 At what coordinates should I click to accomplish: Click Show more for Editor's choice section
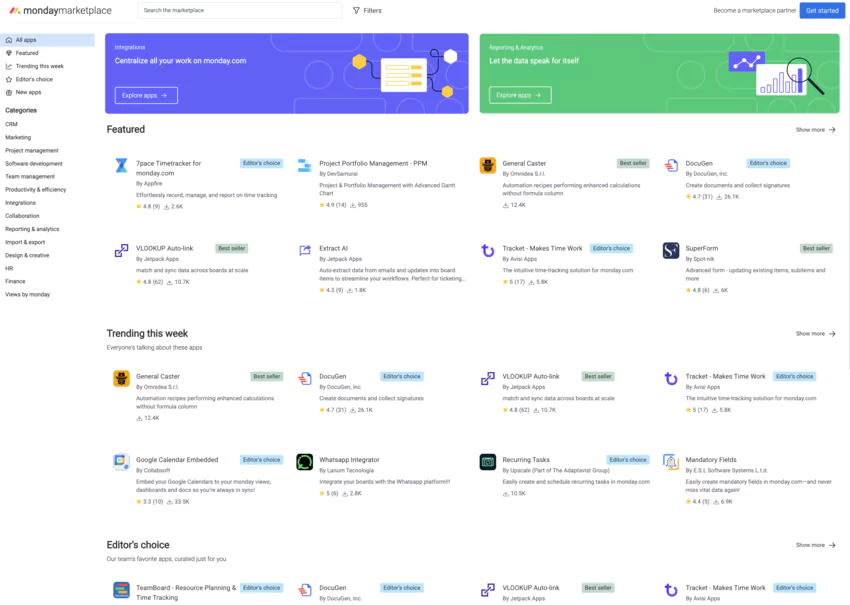815,545
